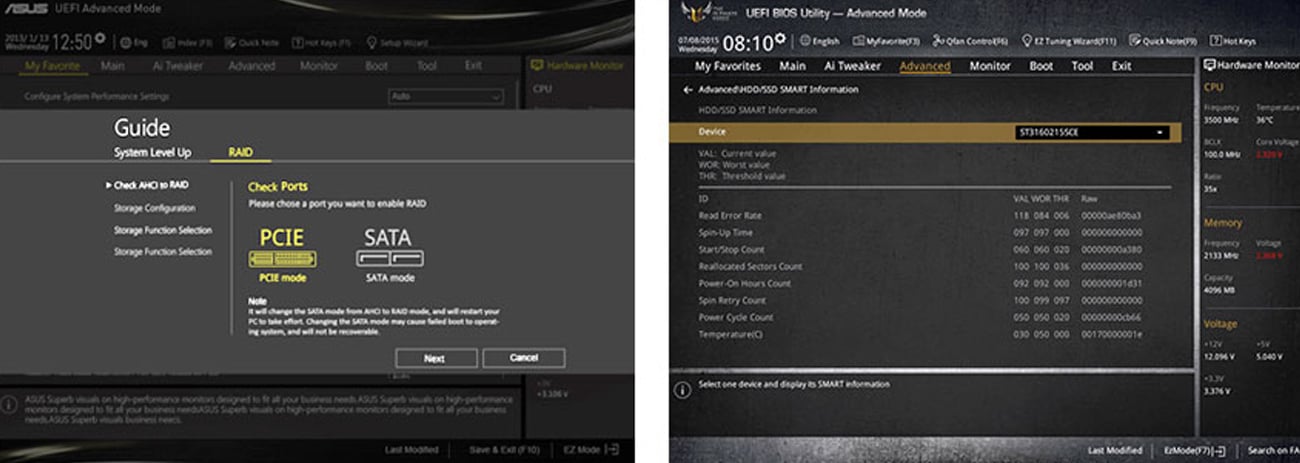
Task: Select the PCIE mode port icon
Action: 282,259
